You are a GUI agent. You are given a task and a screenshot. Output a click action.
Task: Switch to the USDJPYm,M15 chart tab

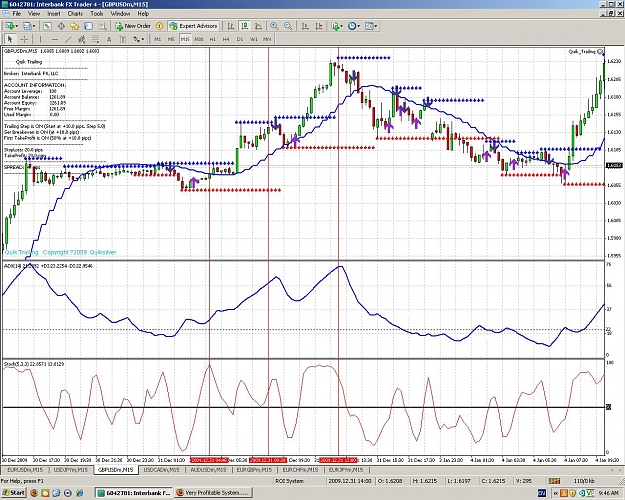point(71,470)
